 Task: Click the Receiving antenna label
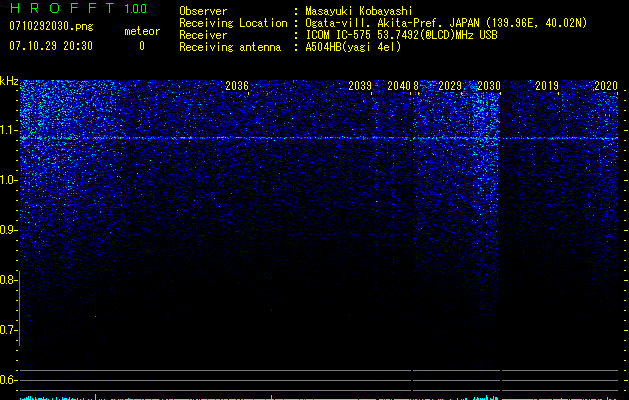pos(230,47)
